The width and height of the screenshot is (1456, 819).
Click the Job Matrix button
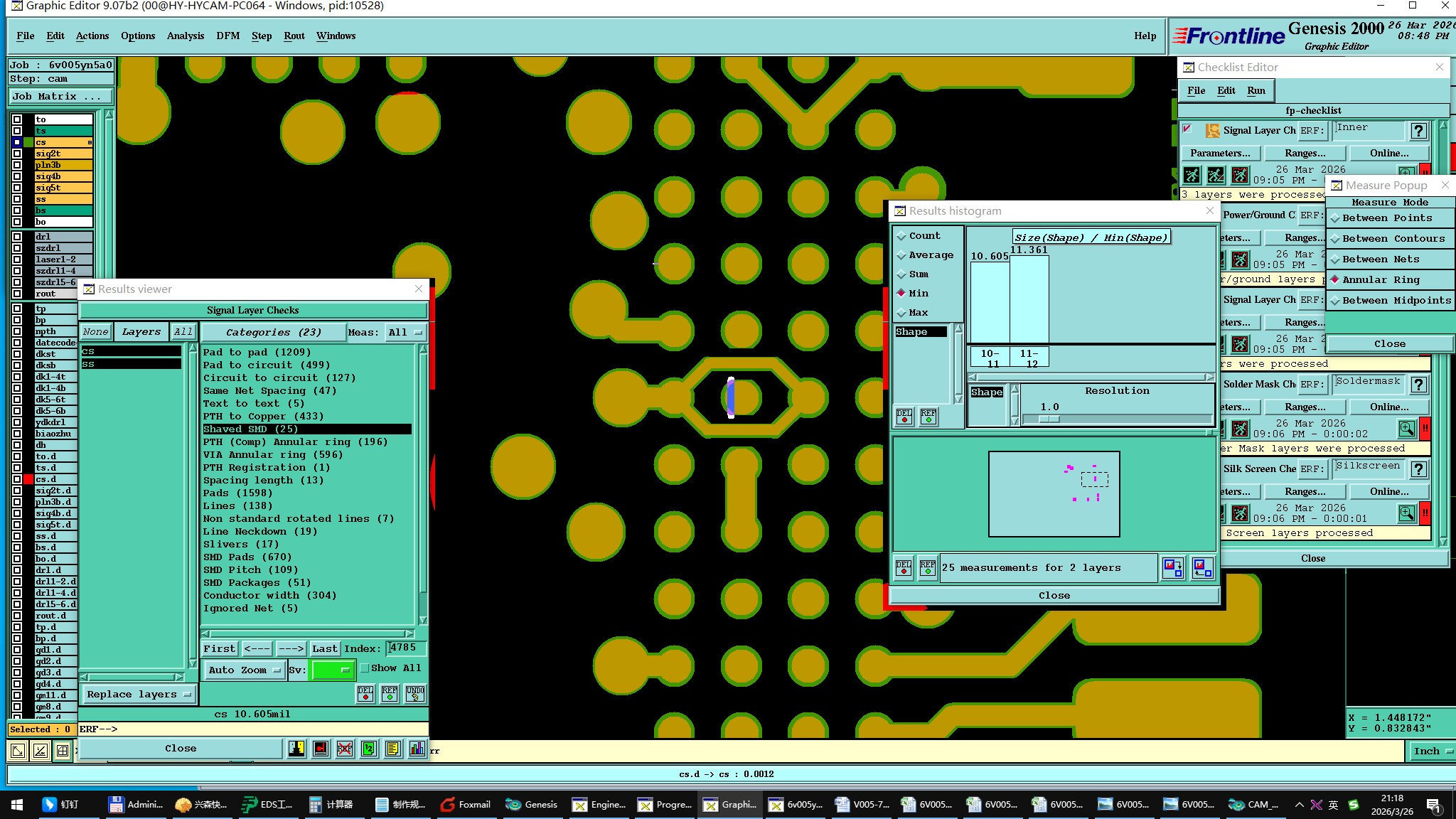click(61, 97)
